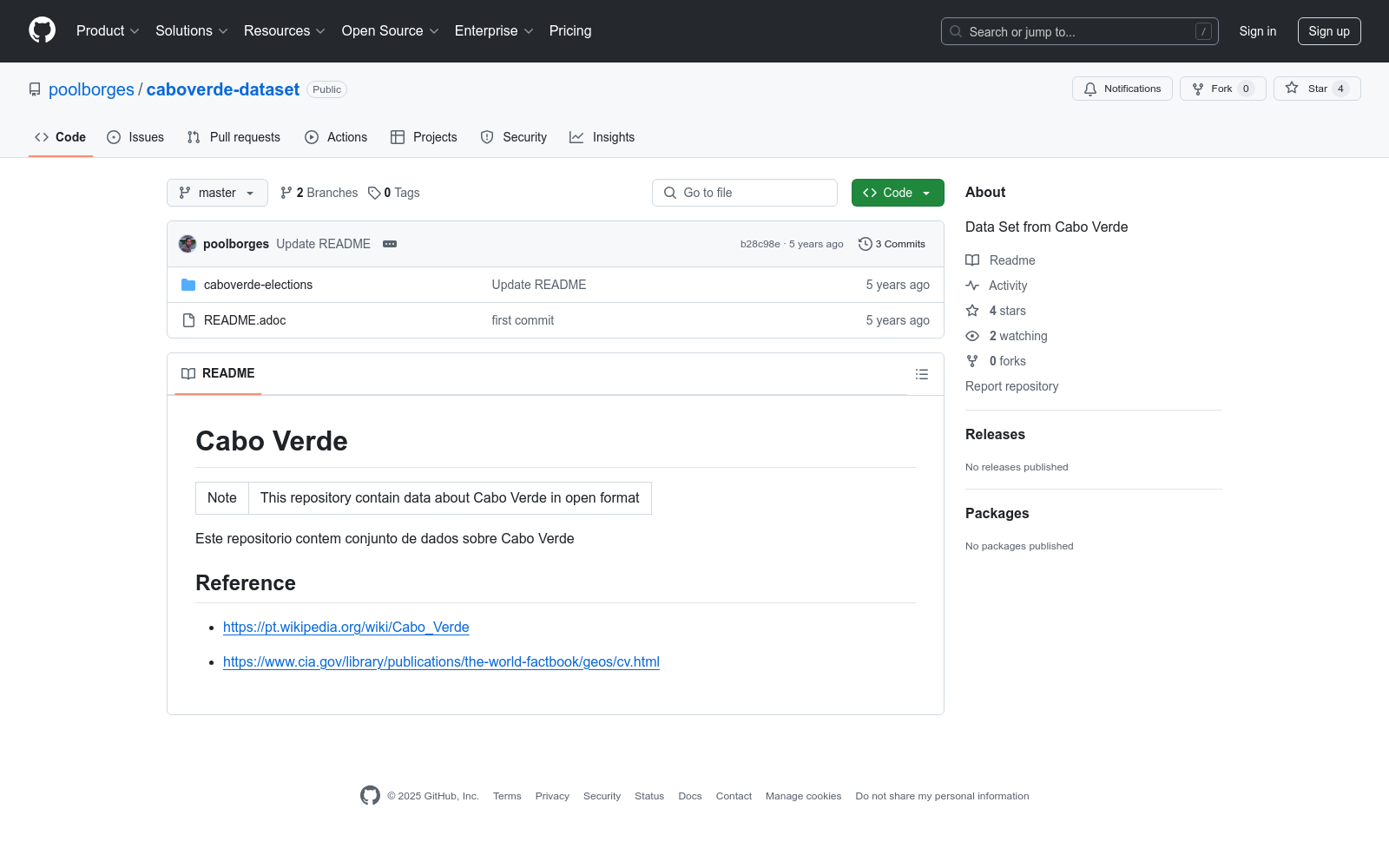Image resolution: width=1389 pixels, height=868 pixels.
Task: Expand the Solutions menu
Action: pos(192,31)
